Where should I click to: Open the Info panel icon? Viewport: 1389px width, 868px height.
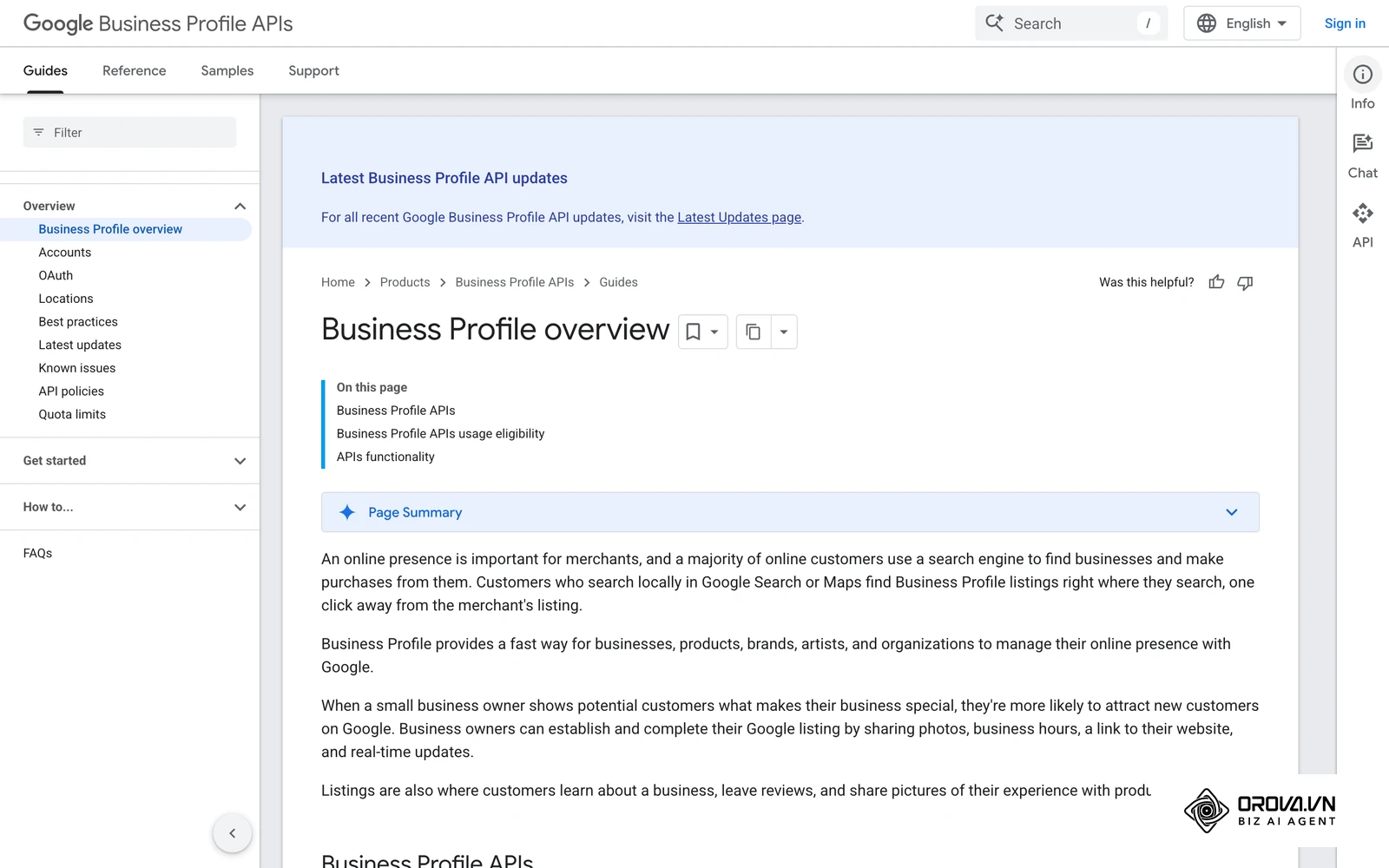click(x=1362, y=75)
